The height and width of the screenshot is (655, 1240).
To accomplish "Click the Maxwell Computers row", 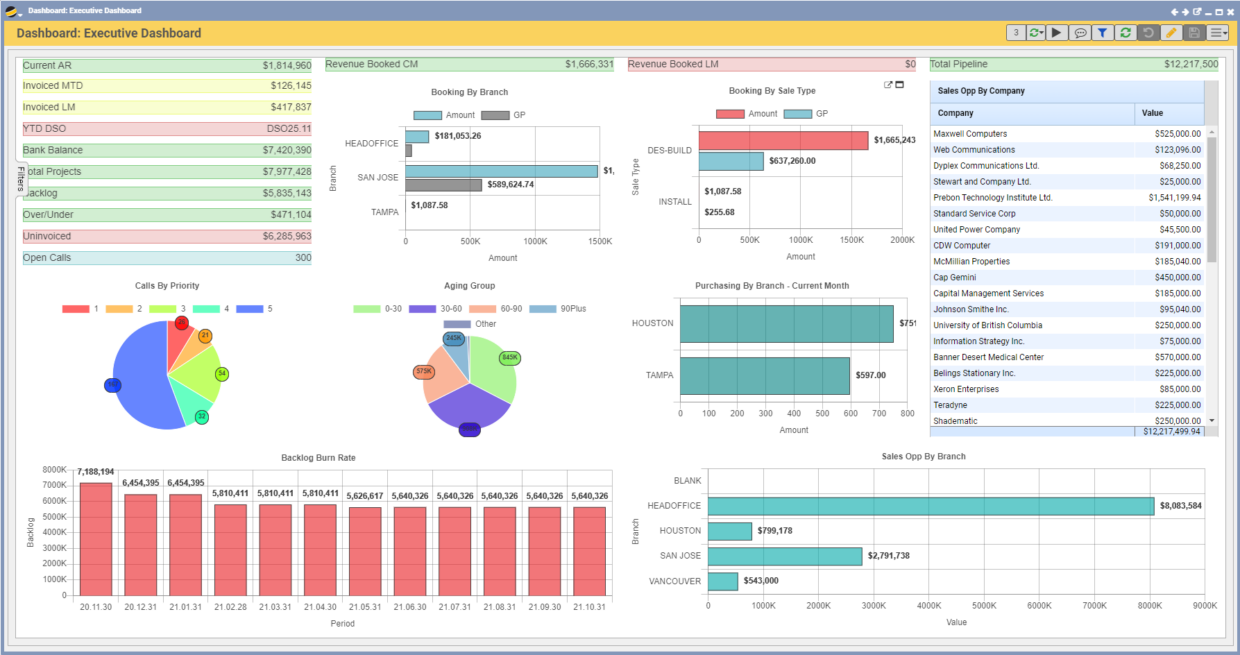I will coord(1067,133).
